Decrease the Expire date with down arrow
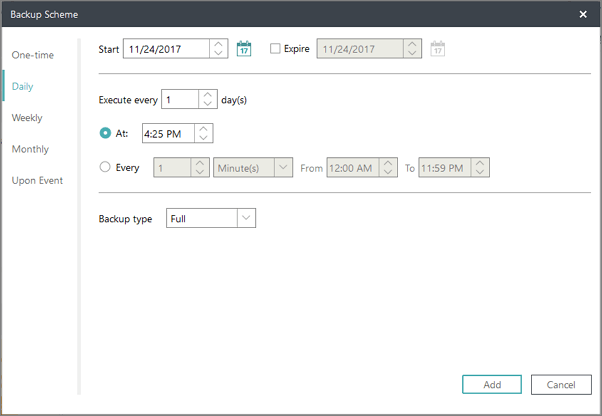Viewport: 602px width, 416px height. tap(412, 53)
